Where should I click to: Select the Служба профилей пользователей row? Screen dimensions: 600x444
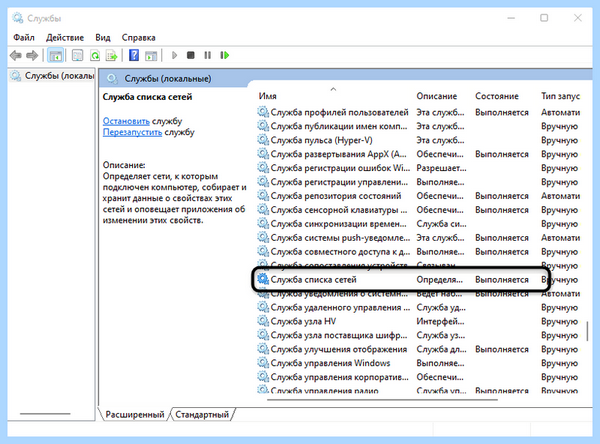pyautogui.click(x=419, y=112)
